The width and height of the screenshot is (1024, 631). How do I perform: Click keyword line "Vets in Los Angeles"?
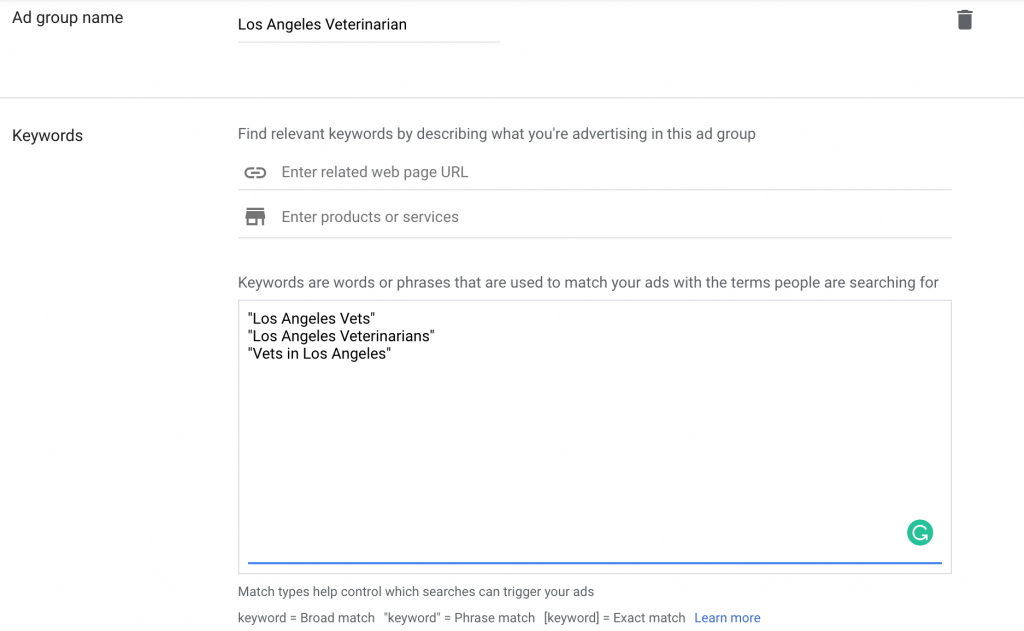click(319, 354)
